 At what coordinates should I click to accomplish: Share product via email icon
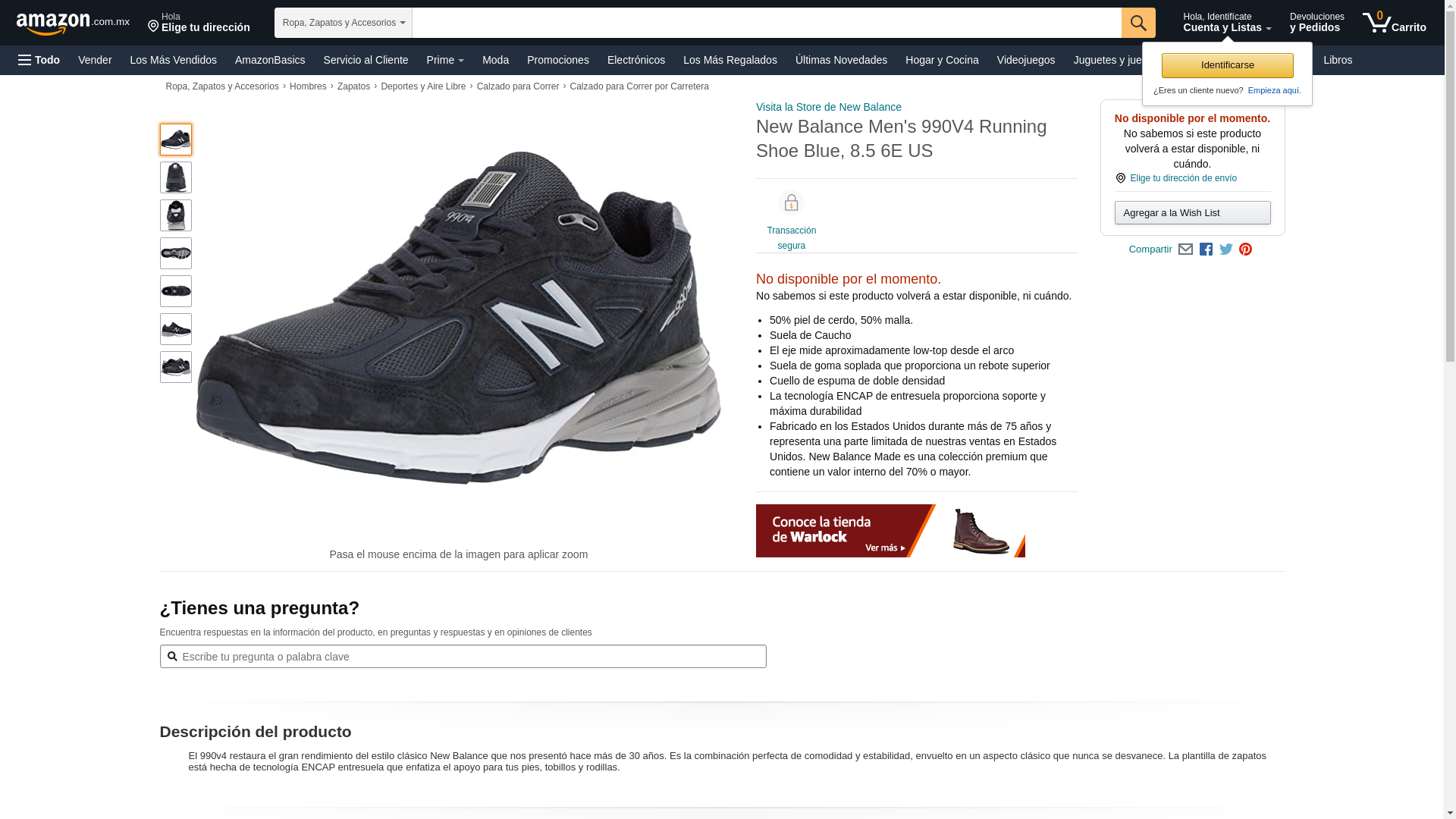click(x=1185, y=249)
